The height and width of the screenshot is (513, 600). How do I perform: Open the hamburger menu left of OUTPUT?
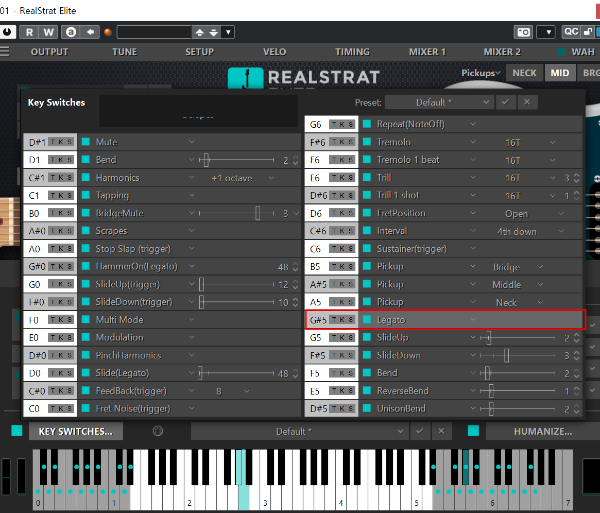[x=5, y=51]
